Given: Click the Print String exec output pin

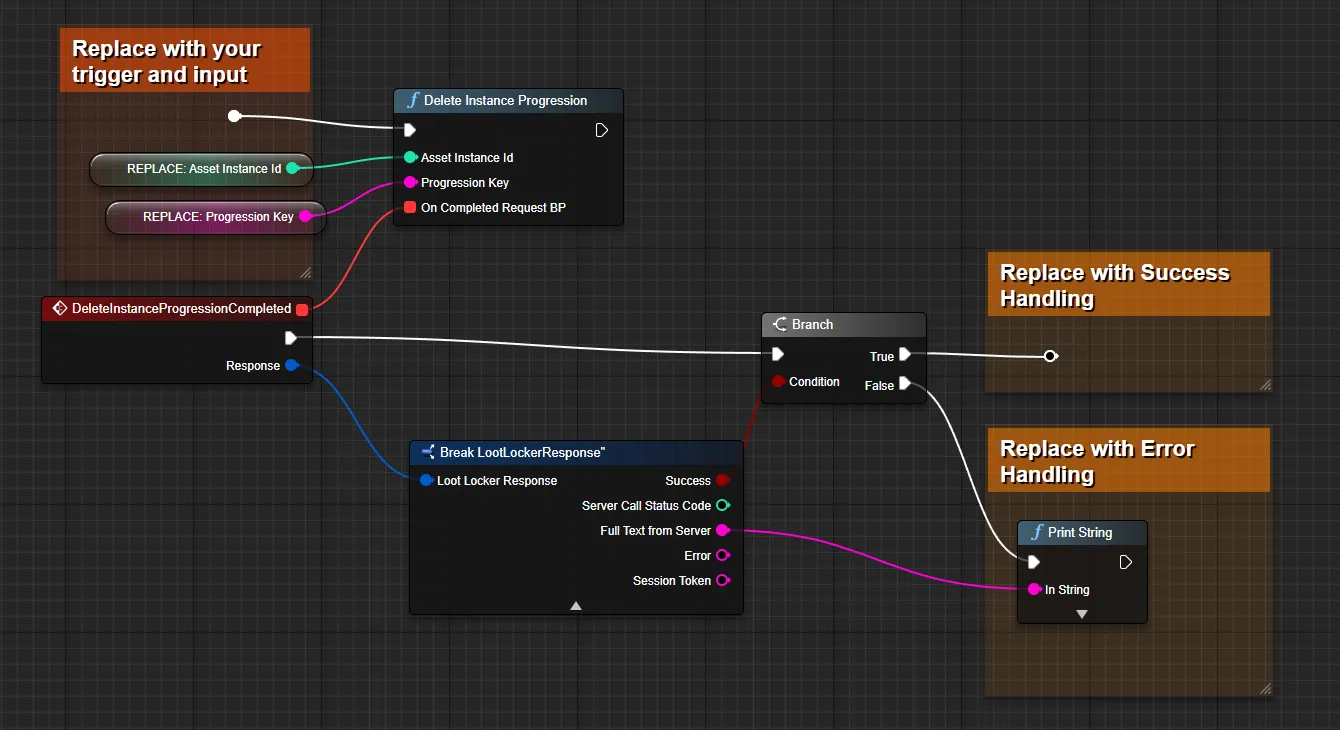Looking at the screenshot, I should coord(1126,562).
